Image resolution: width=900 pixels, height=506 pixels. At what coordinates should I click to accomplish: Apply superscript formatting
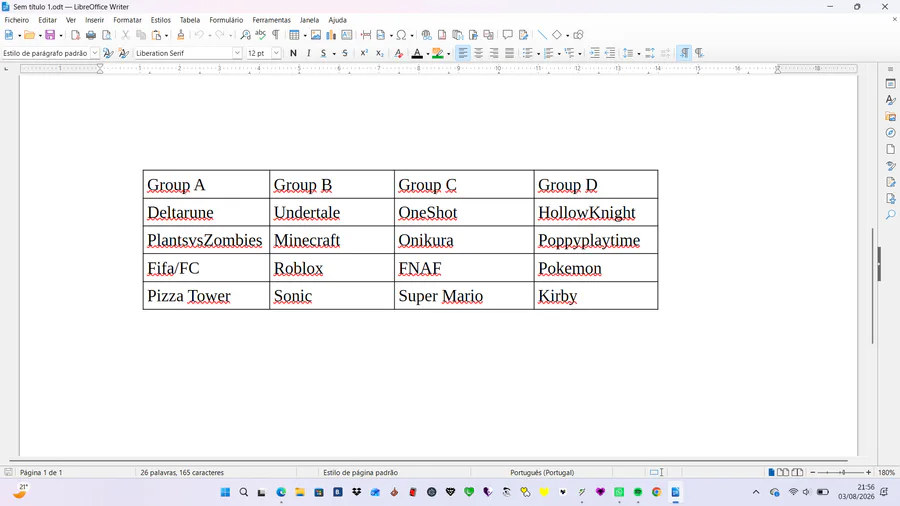coord(364,53)
